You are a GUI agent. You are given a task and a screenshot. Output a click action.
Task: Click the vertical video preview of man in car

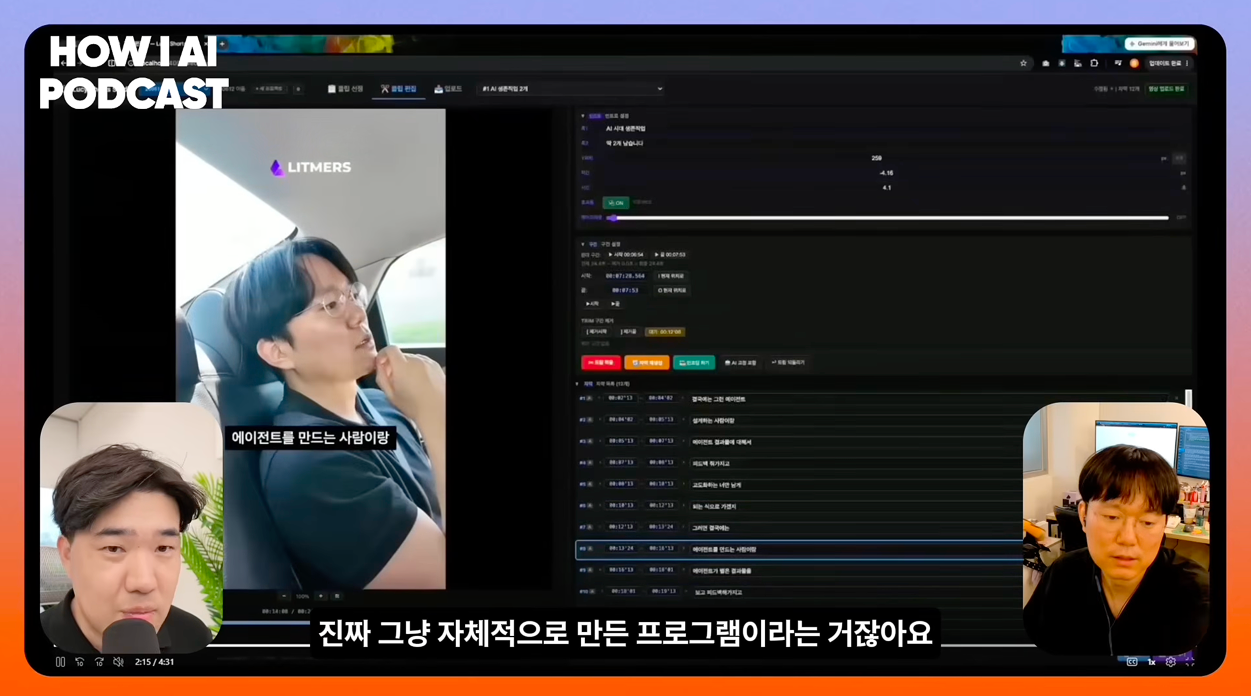[x=310, y=349]
